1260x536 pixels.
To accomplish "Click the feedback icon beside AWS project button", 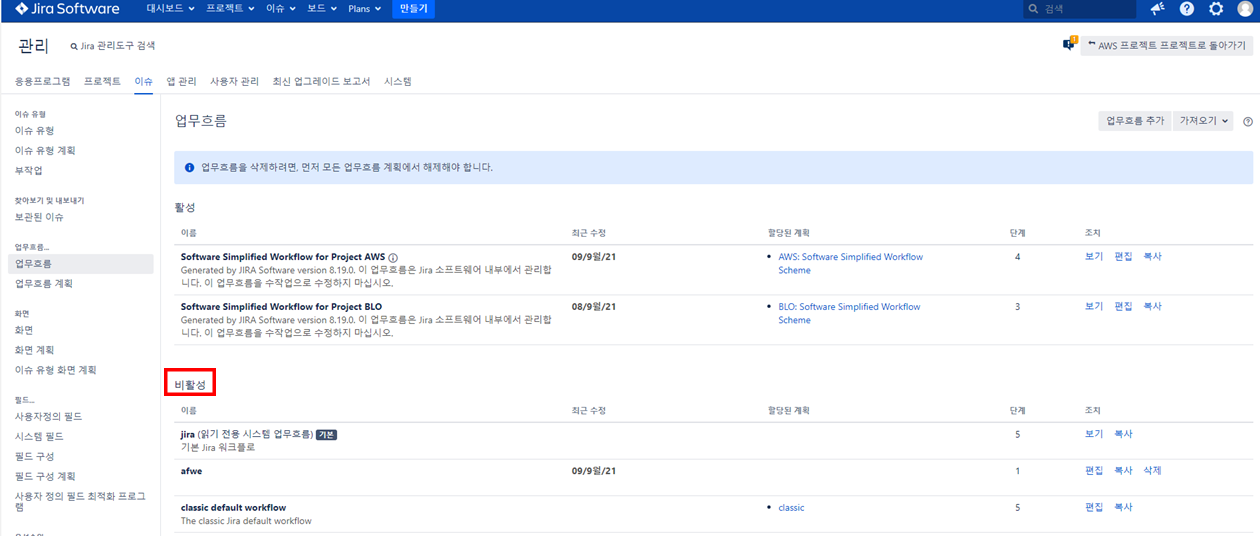I will [1069, 44].
